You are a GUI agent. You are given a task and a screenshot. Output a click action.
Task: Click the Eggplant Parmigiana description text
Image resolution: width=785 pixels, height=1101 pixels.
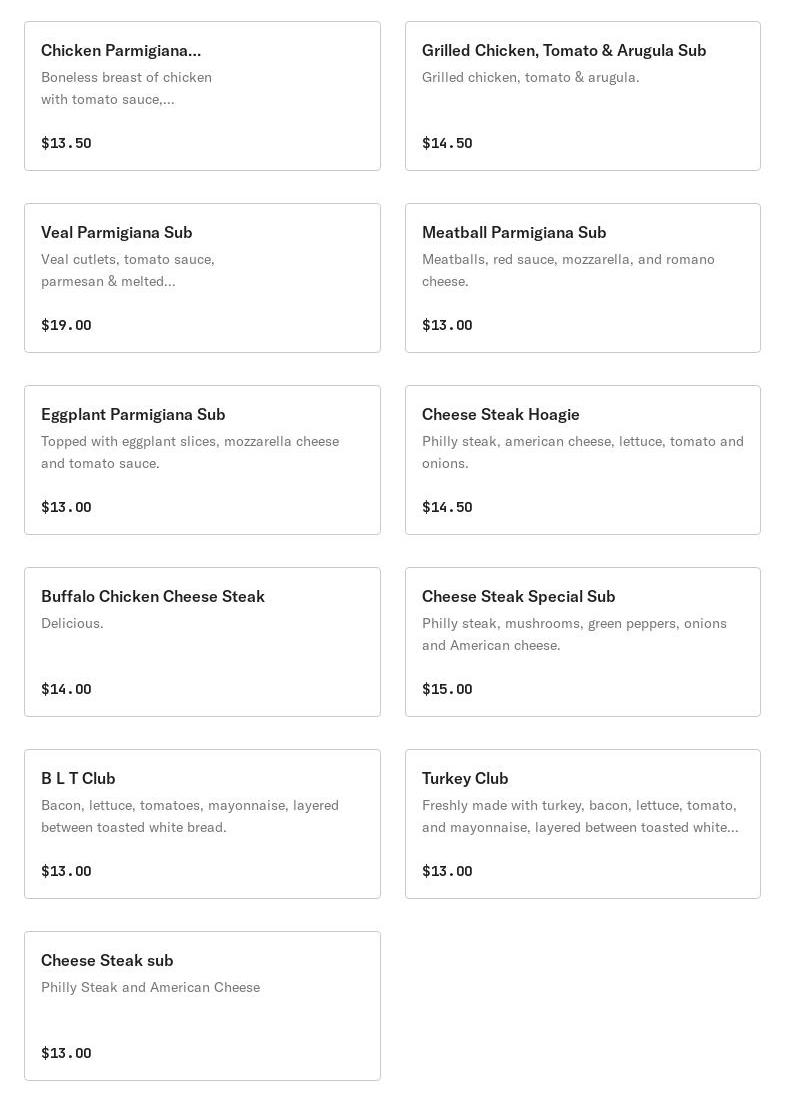tap(190, 452)
